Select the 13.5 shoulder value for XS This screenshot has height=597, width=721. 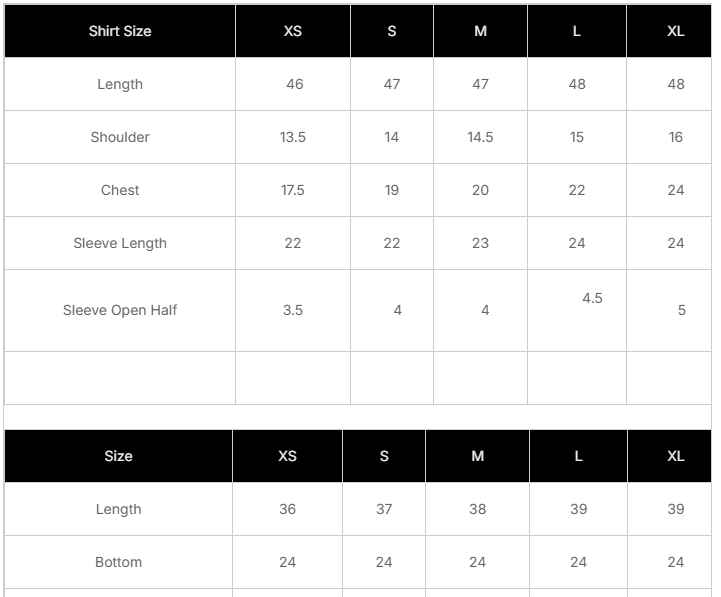point(293,137)
